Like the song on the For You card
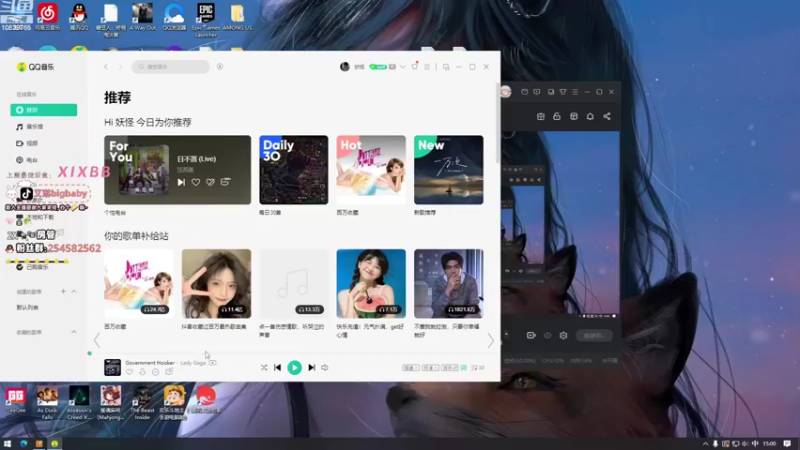 coord(196,182)
